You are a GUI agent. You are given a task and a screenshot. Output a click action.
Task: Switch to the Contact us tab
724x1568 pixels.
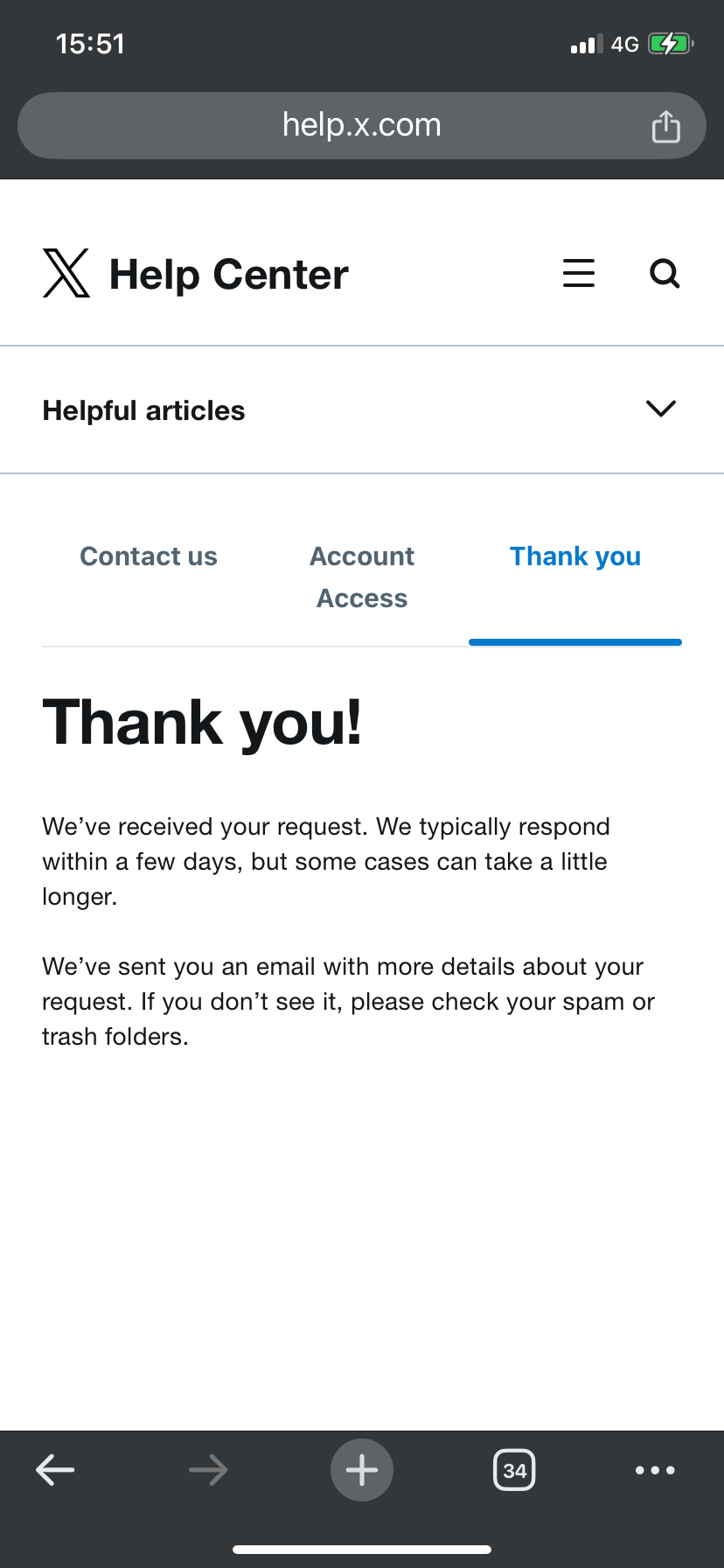[x=149, y=556]
